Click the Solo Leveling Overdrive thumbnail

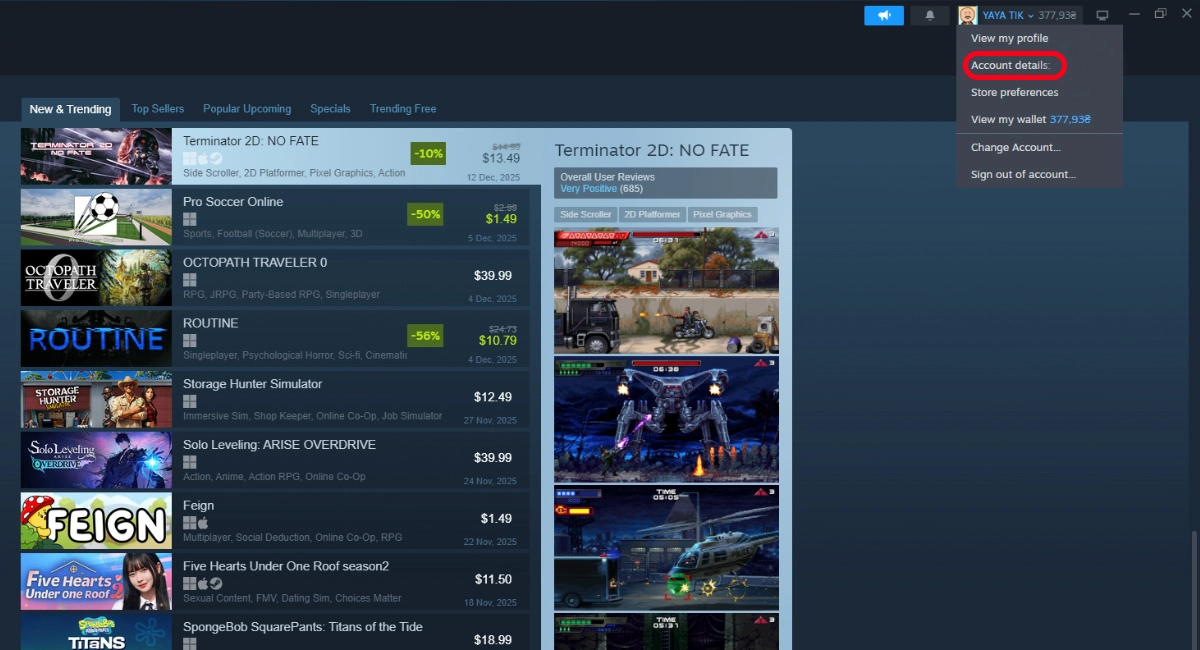tap(96, 460)
